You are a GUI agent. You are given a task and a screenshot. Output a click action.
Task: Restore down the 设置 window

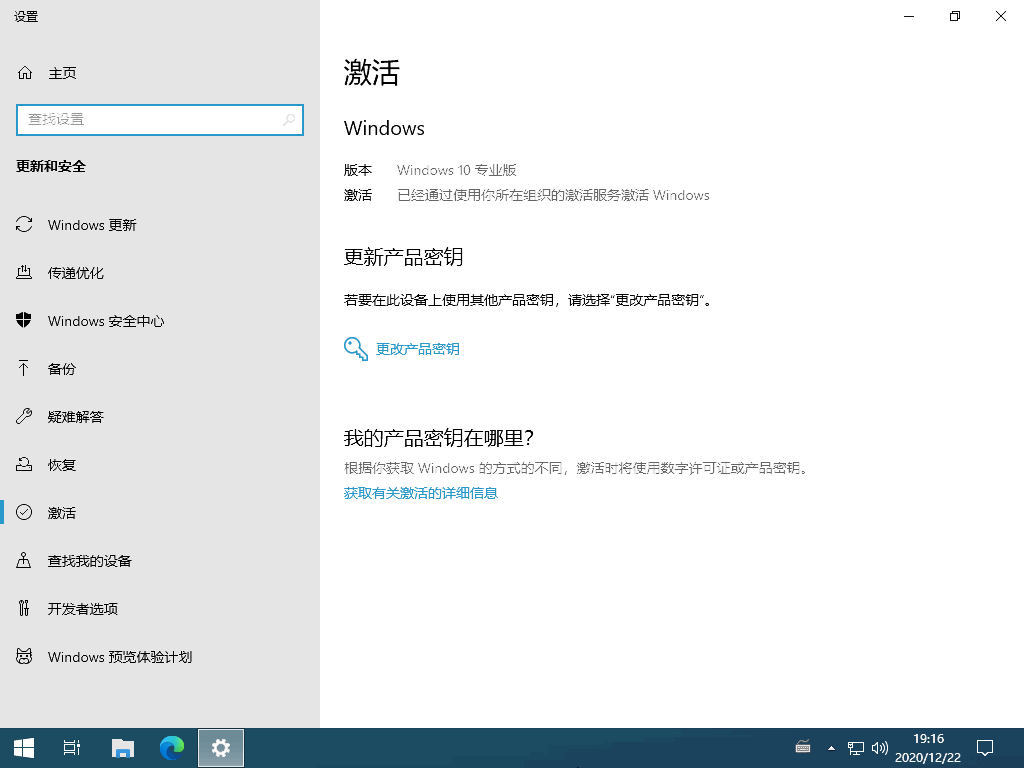tap(955, 16)
